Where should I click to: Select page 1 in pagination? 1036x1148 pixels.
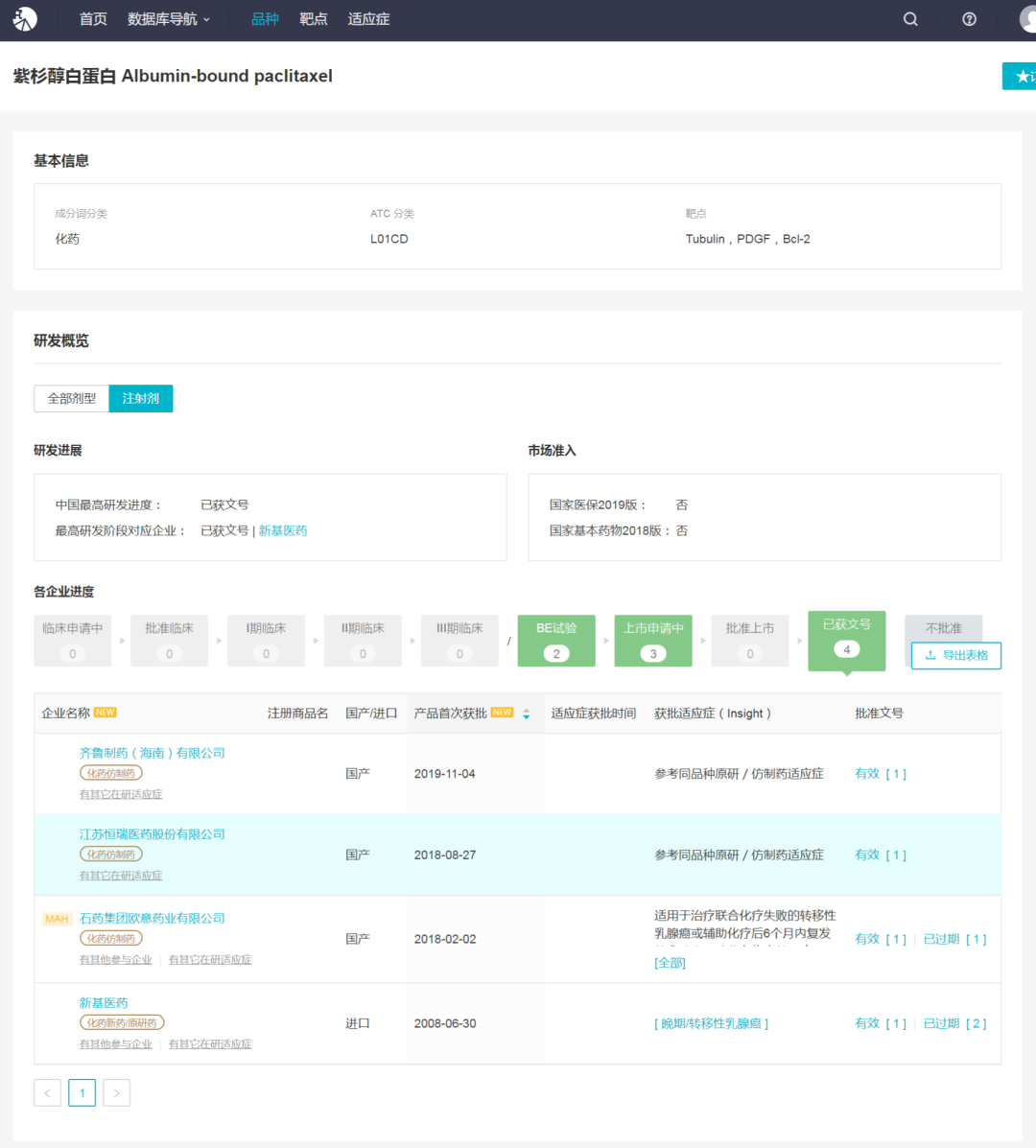click(x=82, y=1093)
